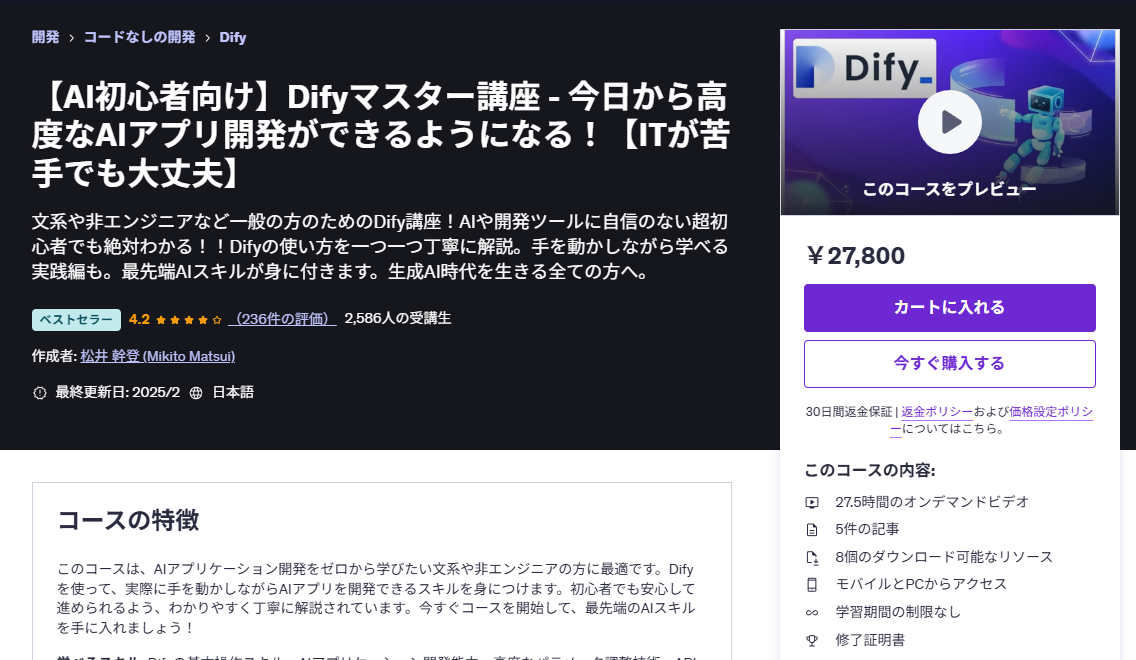
Task: Click the カートに入れる button
Action: tap(950, 308)
